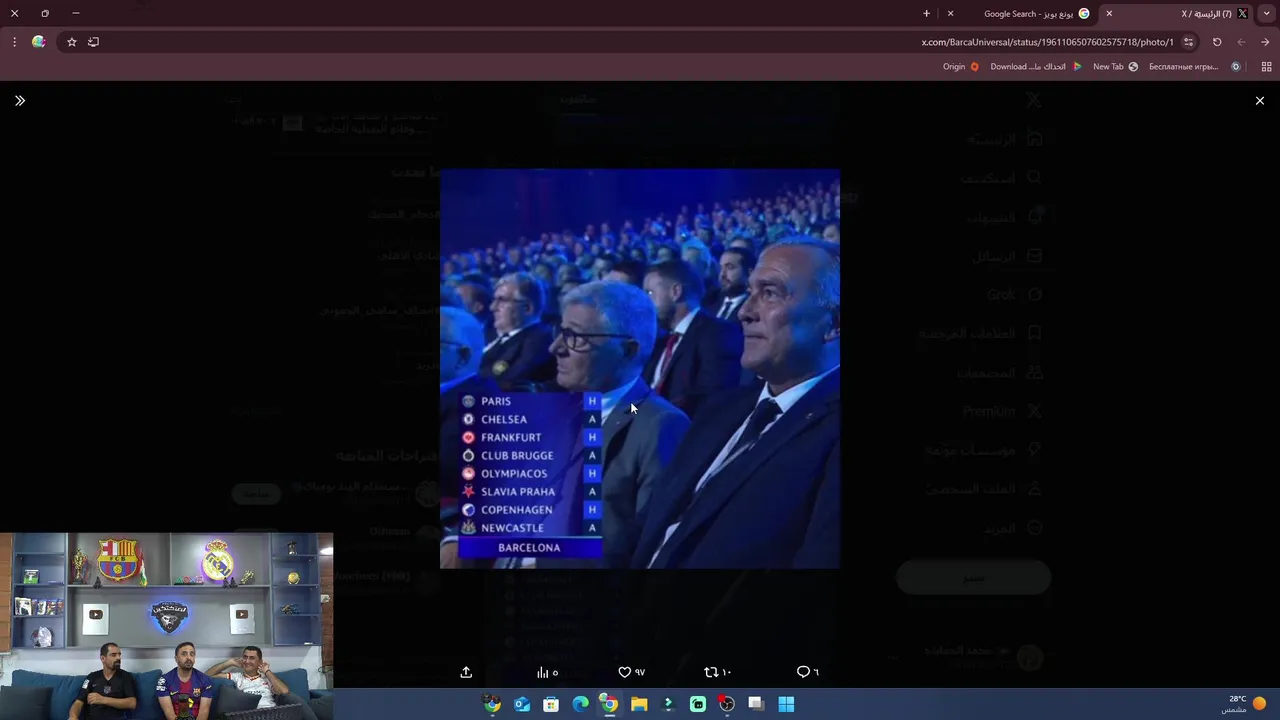Open Microsoft Store on taskbar
Image resolution: width=1280 pixels, height=720 pixels.
click(551, 705)
